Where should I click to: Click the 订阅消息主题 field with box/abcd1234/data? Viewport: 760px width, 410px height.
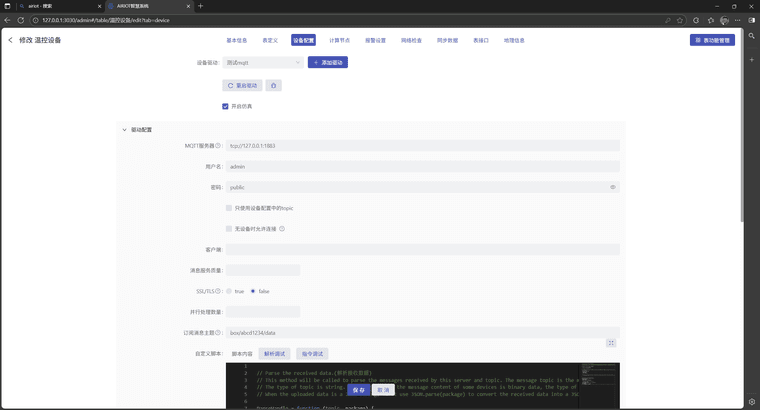422,333
